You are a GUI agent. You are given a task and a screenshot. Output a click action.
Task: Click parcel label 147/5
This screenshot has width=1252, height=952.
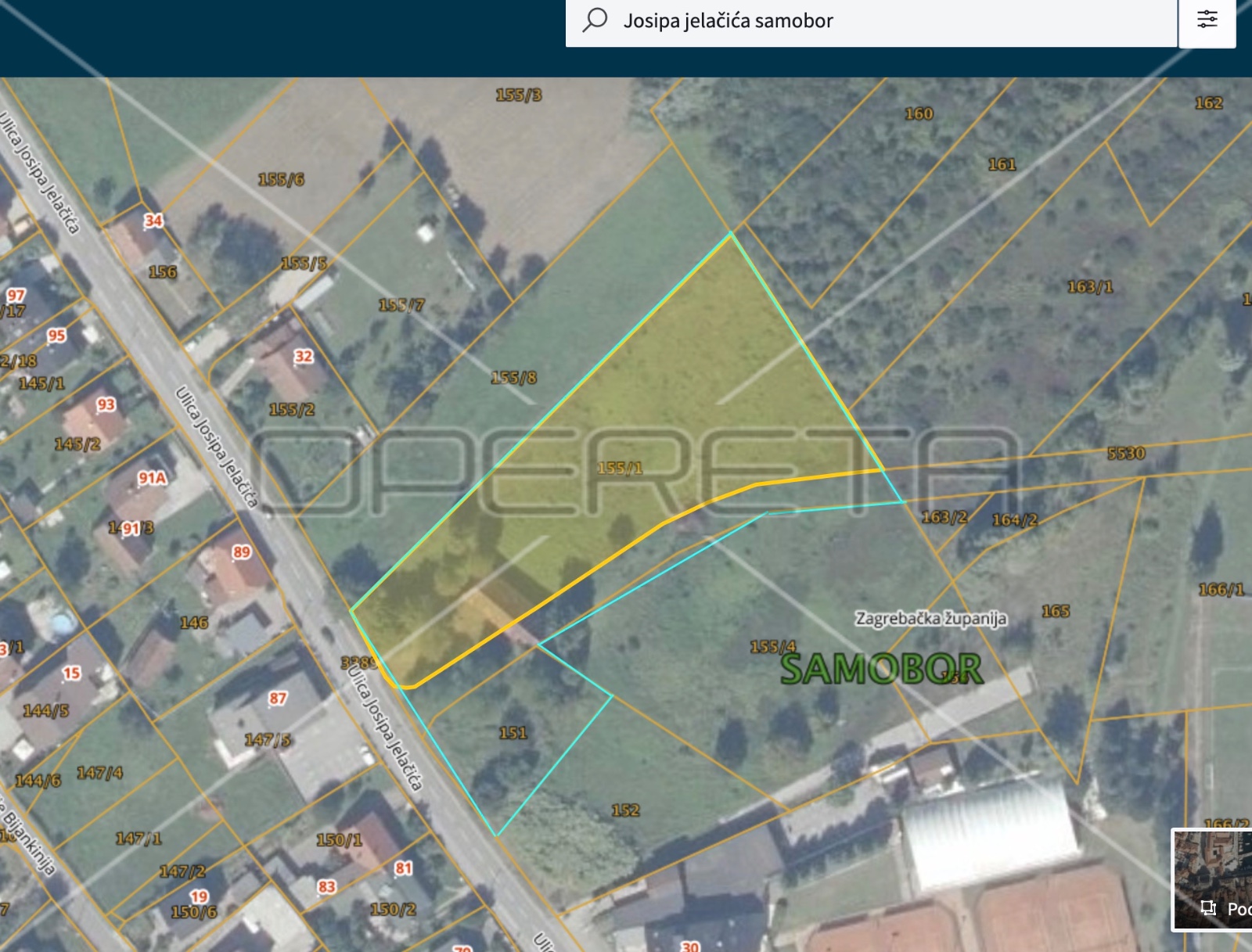(268, 740)
